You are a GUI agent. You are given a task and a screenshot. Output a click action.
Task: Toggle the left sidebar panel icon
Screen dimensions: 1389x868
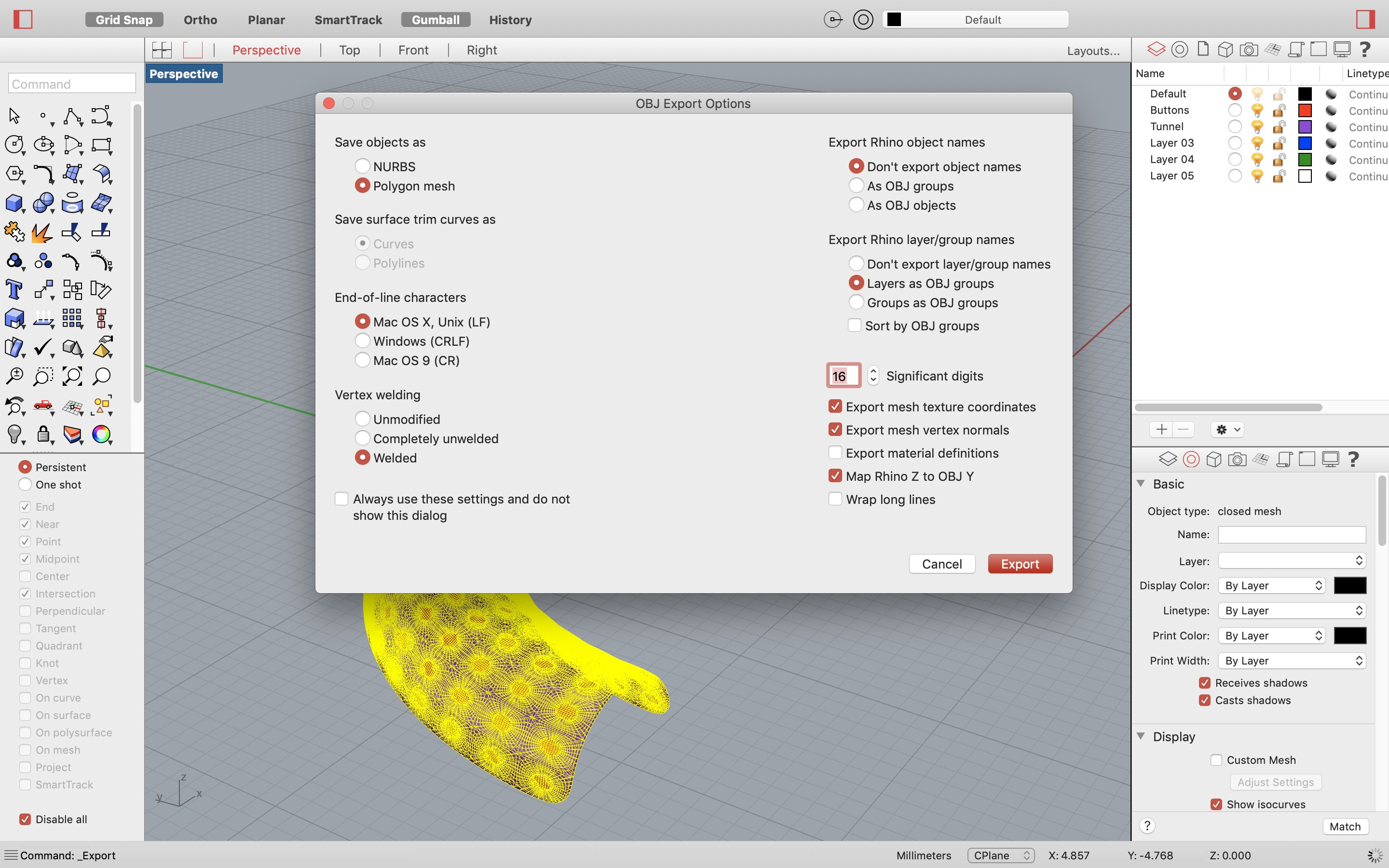[23, 19]
